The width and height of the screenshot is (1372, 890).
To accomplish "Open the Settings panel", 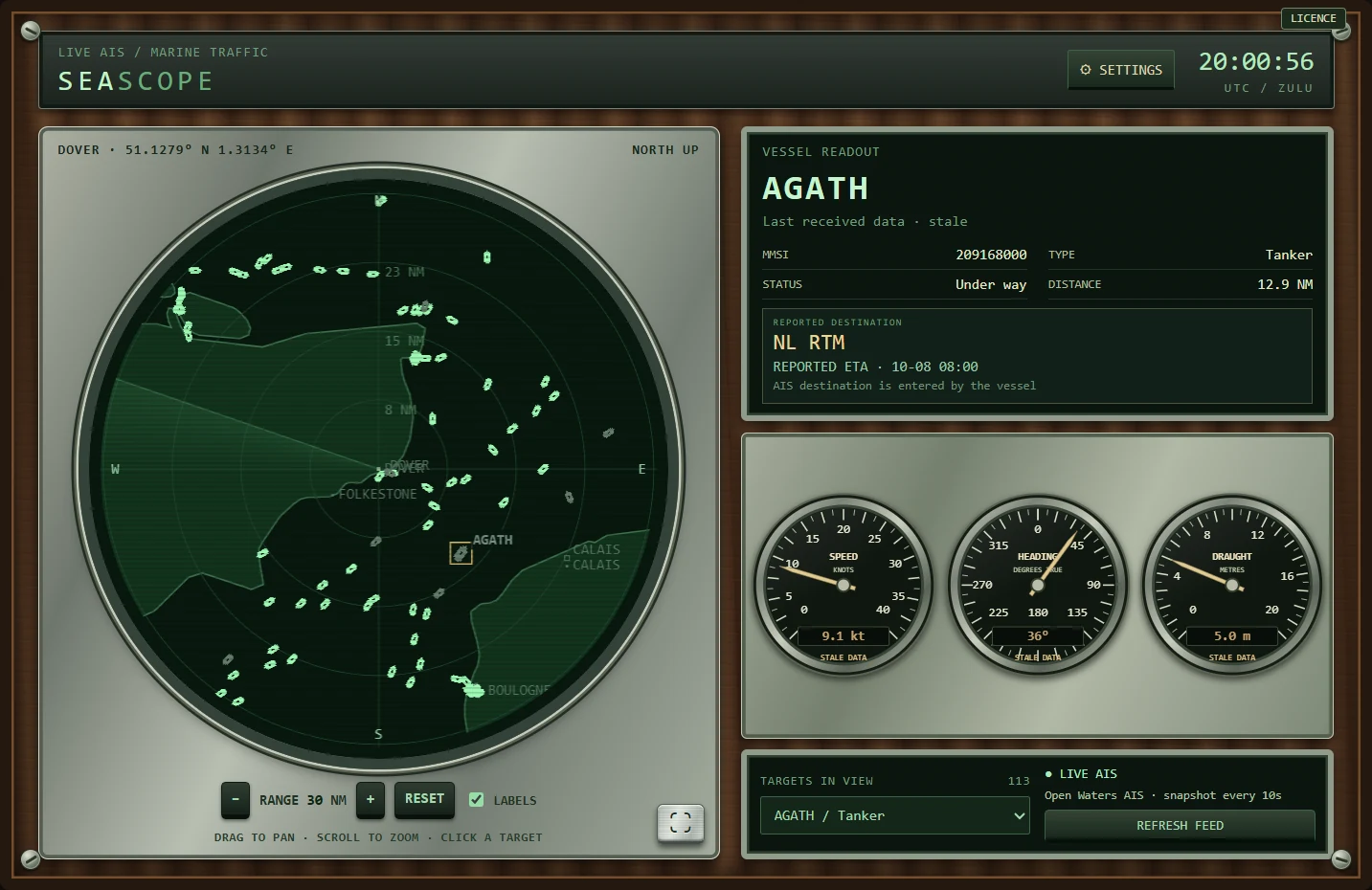I will click(1120, 70).
